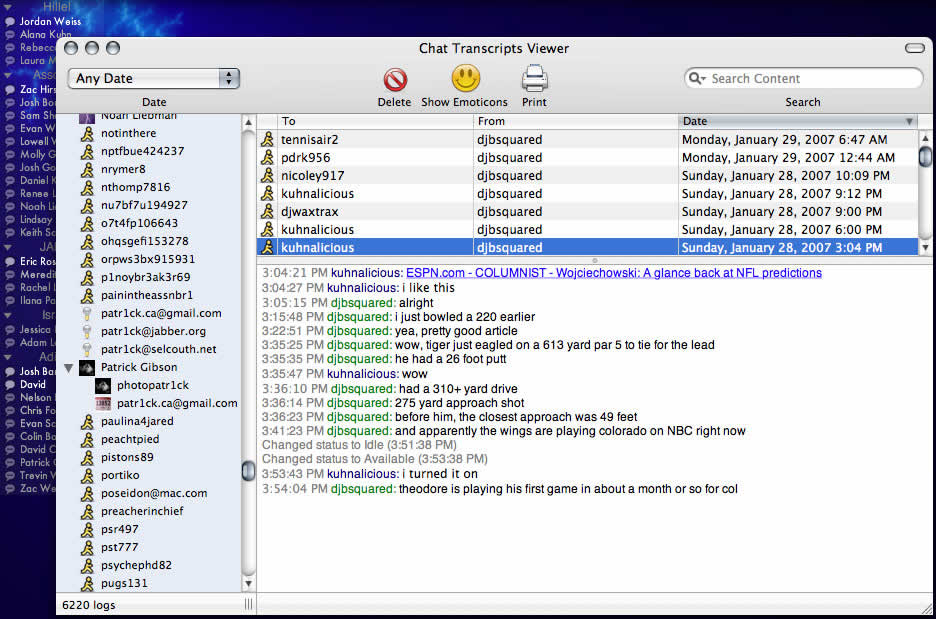
Task: Sort transcripts by the To column
Action: [x=365, y=121]
